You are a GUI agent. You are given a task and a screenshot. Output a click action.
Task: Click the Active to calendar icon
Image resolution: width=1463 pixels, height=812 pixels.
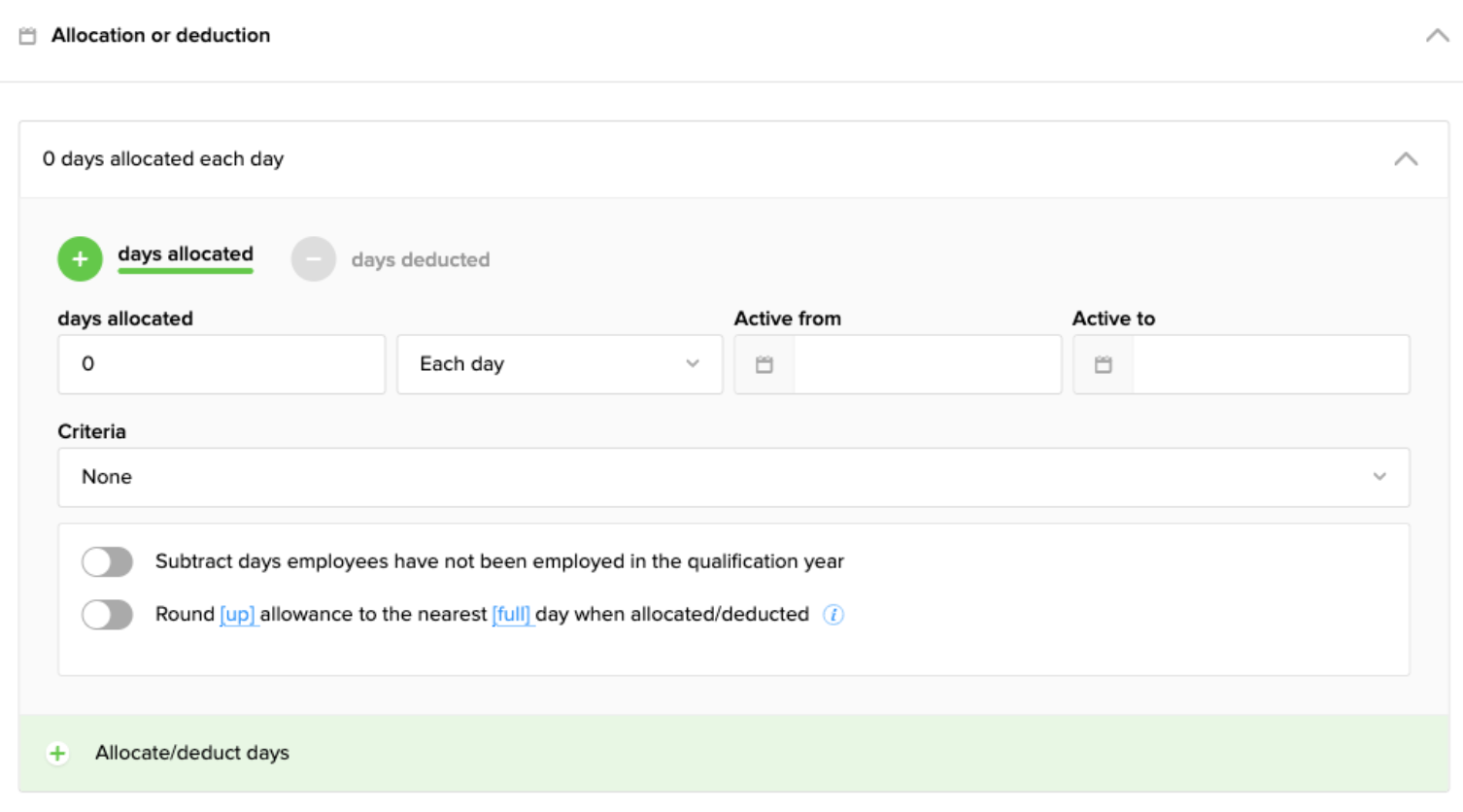(1103, 365)
